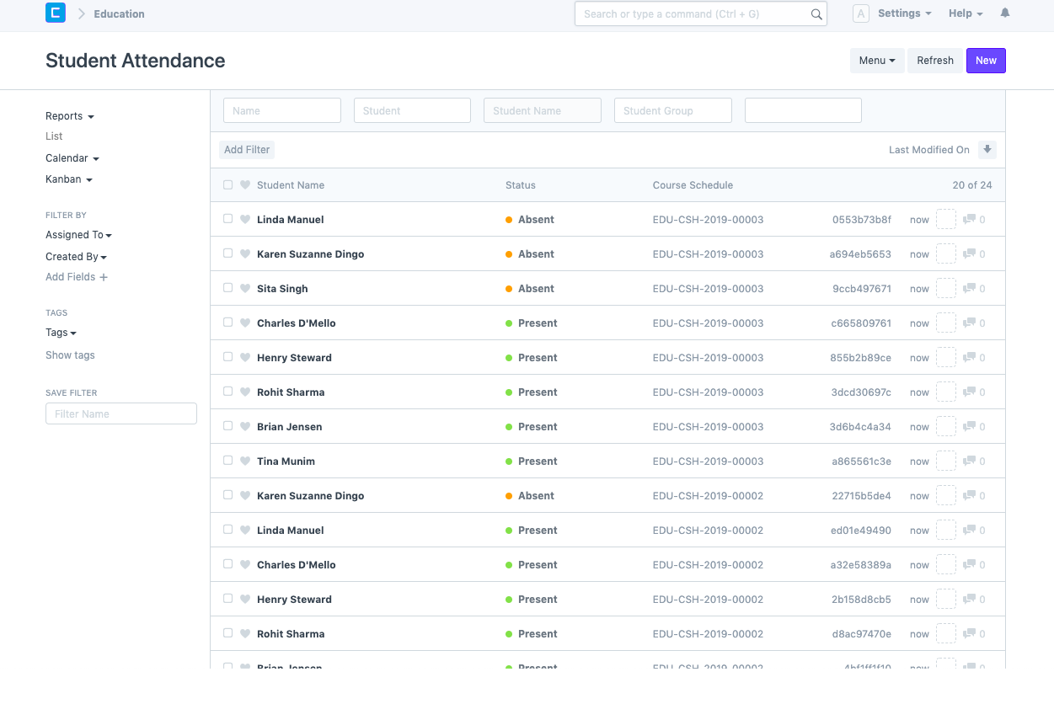Click the Refresh button
The height and width of the screenshot is (720, 1054).
tap(935, 61)
